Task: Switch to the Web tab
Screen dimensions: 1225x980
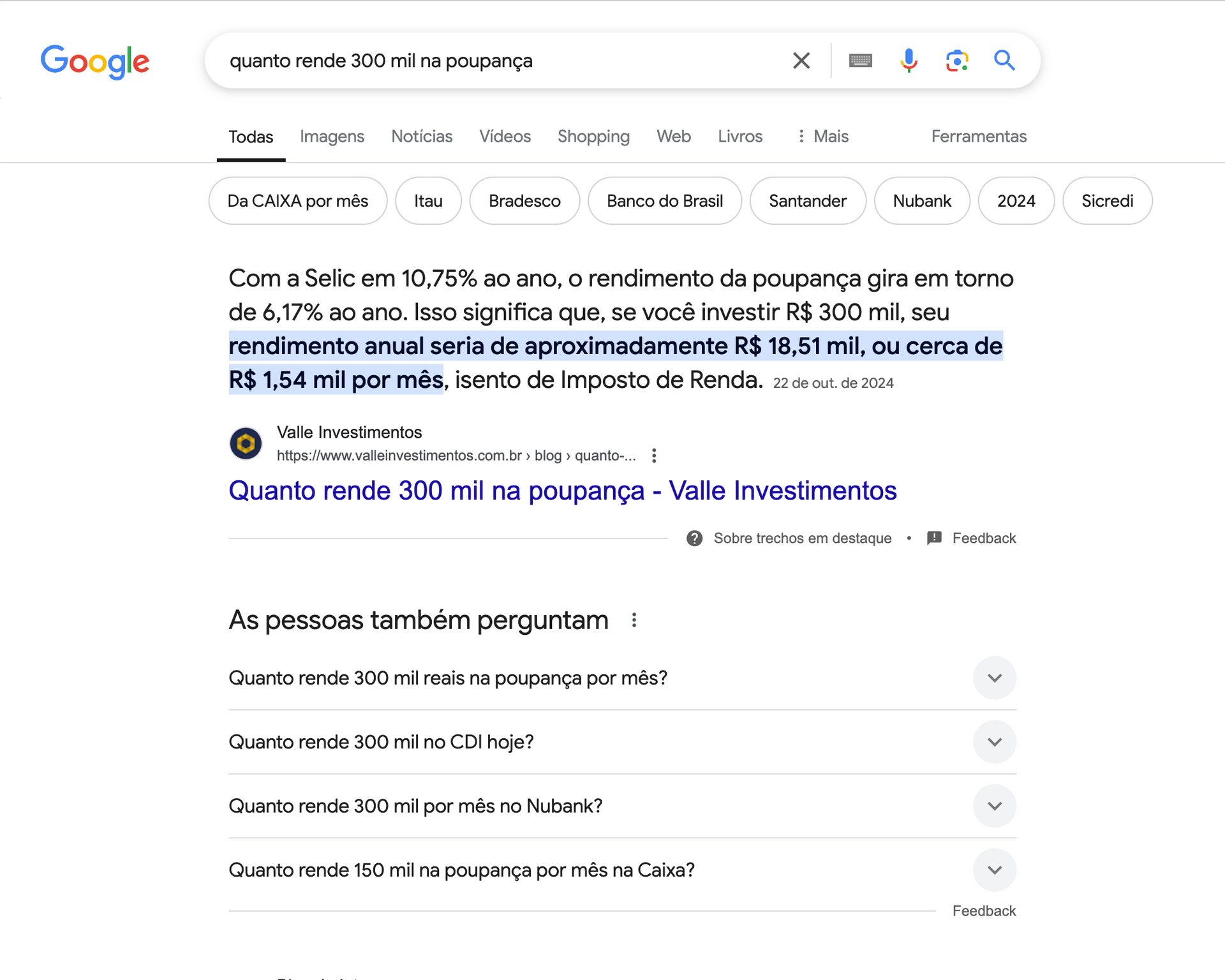Action: [674, 137]
